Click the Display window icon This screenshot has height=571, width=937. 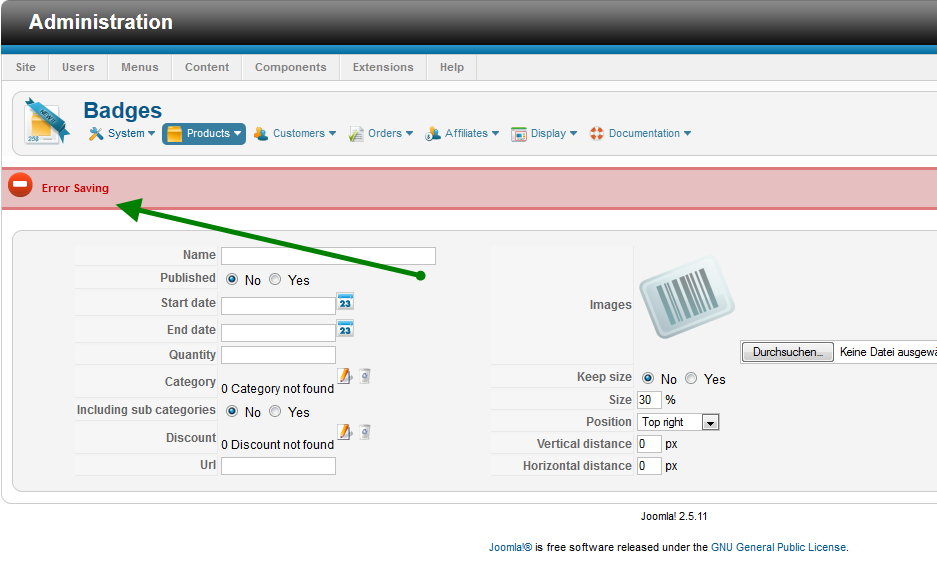coord(519,134)
